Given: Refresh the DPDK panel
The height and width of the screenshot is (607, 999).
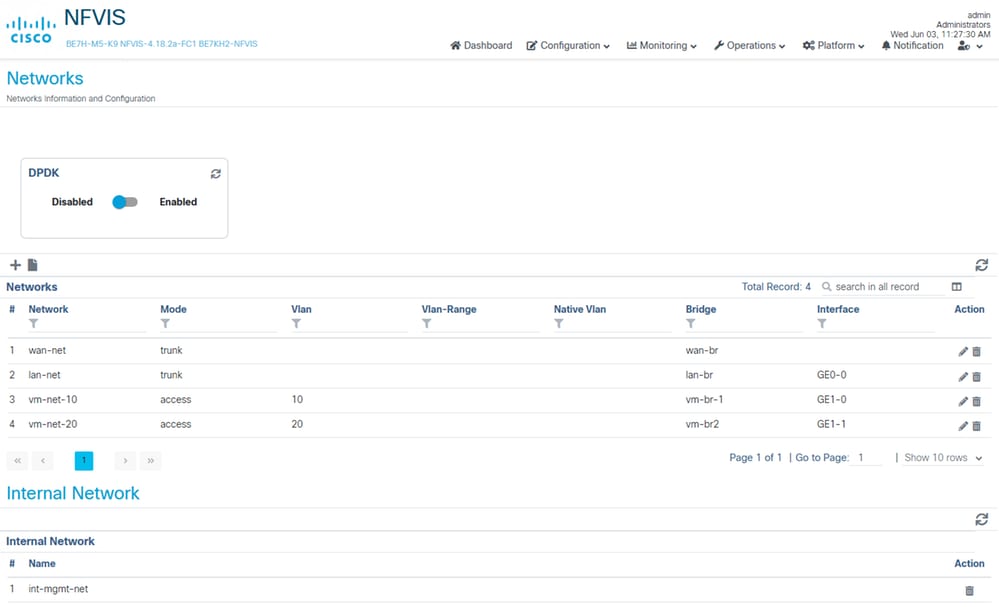Looking at the screenshot, I should coord(216,174).
